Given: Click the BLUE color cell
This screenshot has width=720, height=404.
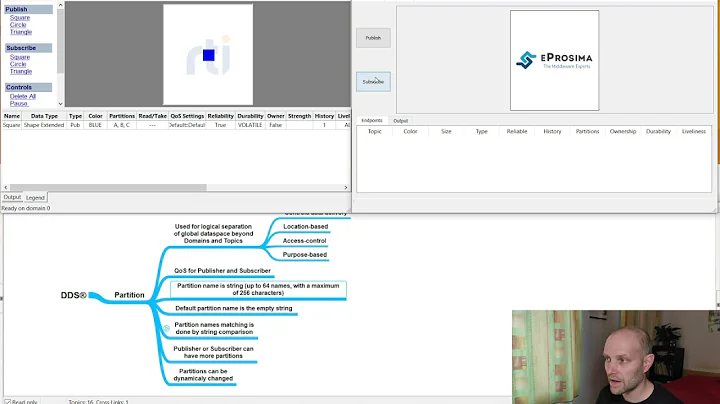Looking at the screenshot, I should pos(95,125).
